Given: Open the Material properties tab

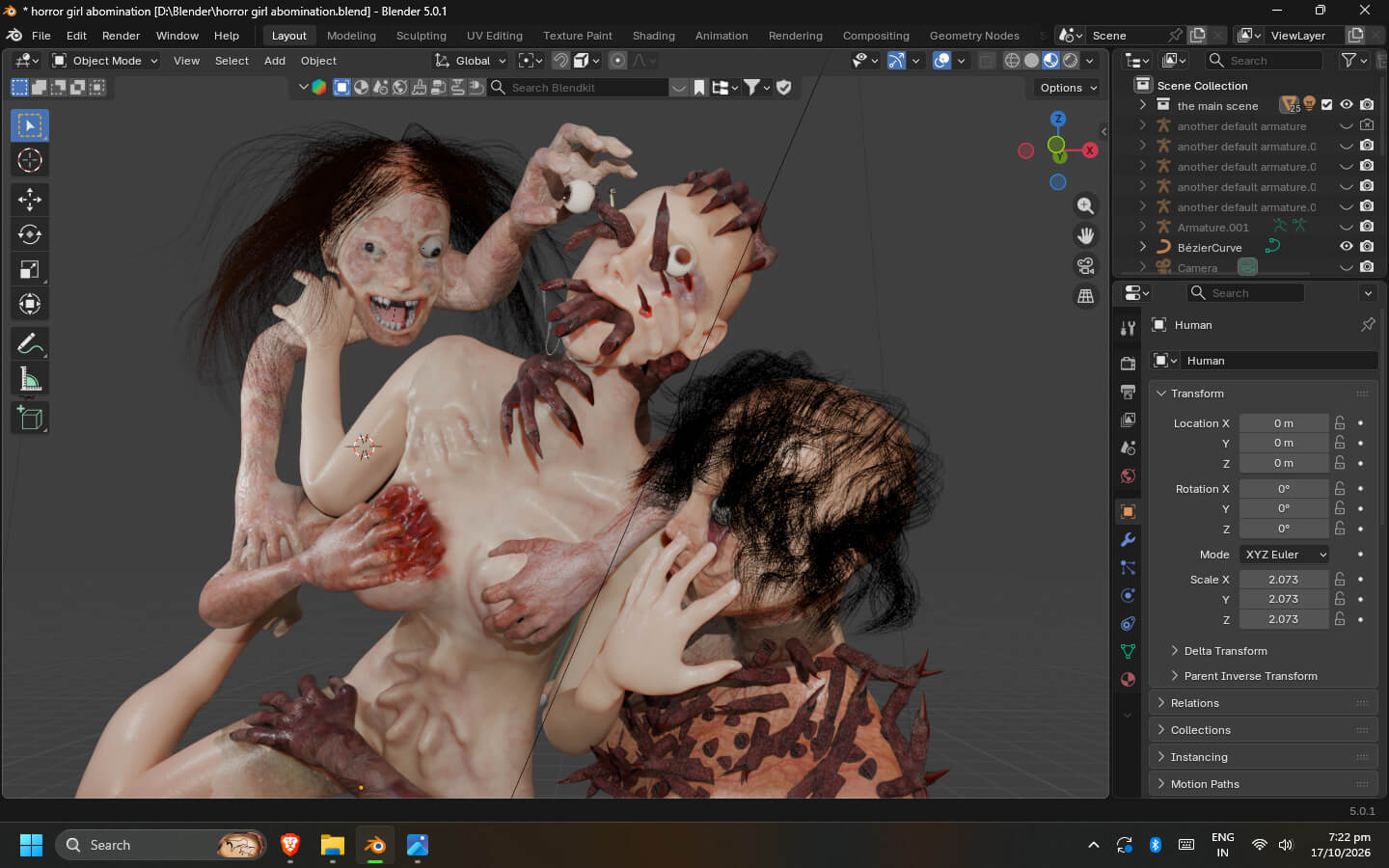Looking at the screenshot, I should [x=1128, y=680].
